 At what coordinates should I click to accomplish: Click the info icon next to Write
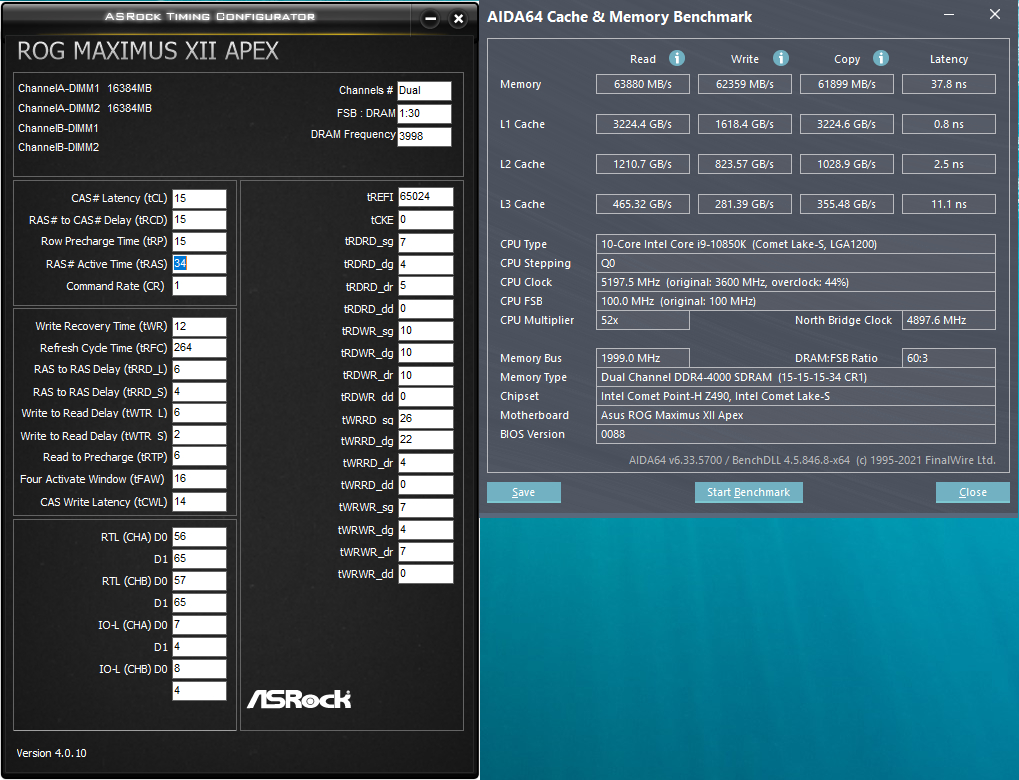click(780, 58)
